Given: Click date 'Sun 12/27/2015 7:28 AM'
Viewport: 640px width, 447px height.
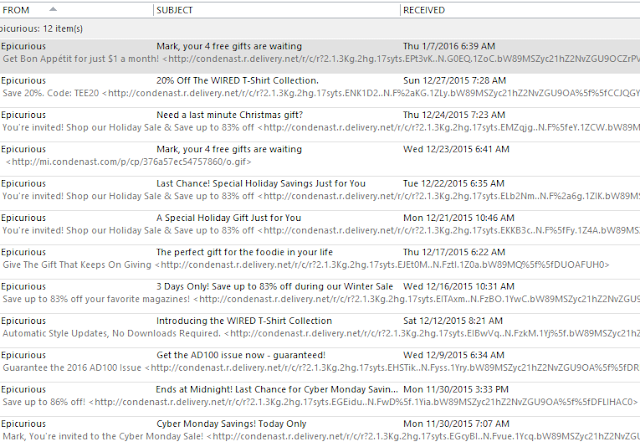Looking at the screenshot, I should pos(454,80).
